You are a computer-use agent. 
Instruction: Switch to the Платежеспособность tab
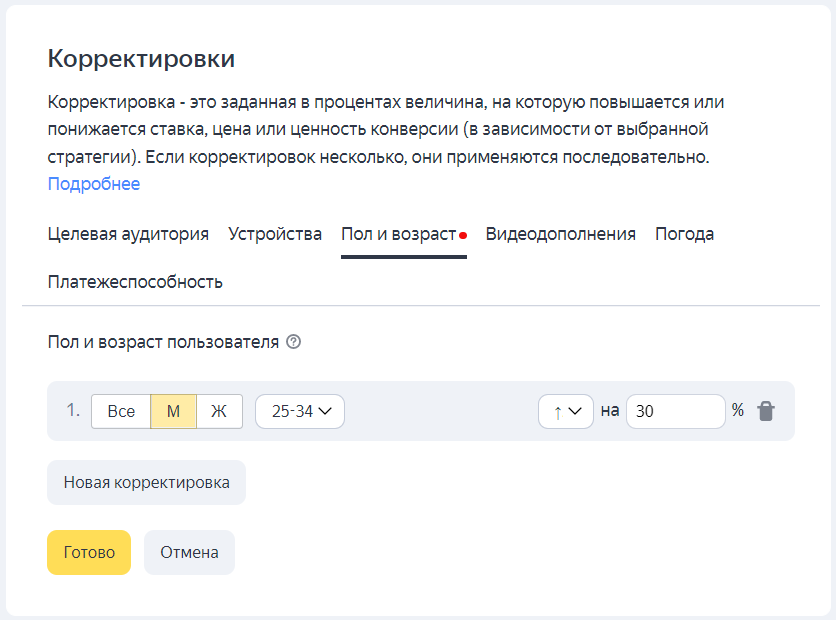coord(135,282)
